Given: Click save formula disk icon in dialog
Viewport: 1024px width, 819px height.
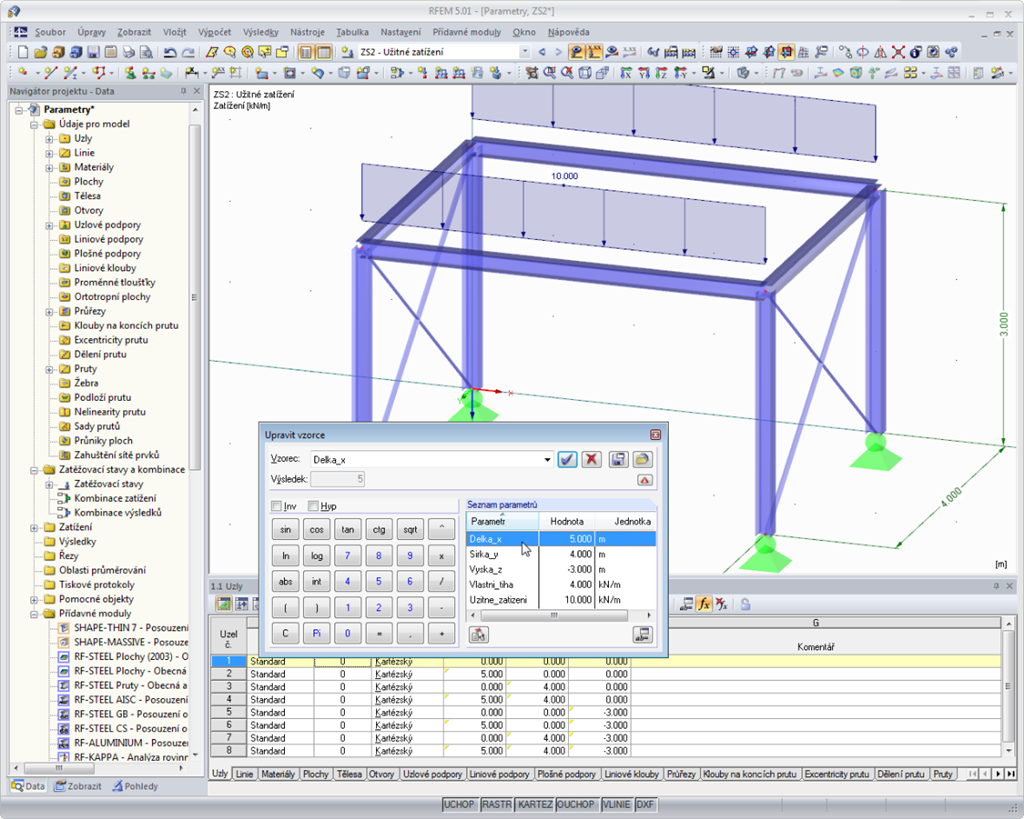Looking at the screenshot, I should (618, 459).
